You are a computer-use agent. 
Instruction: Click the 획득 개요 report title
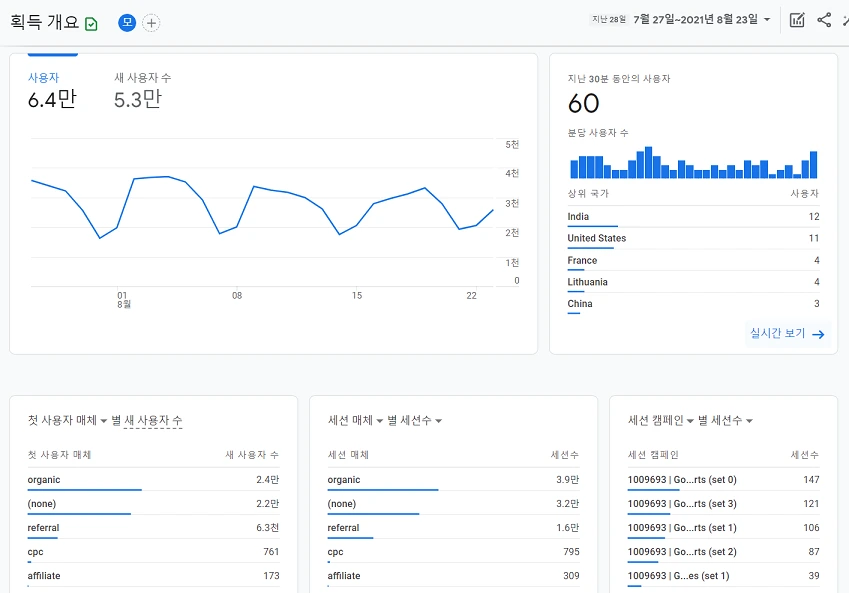(44, 22)
